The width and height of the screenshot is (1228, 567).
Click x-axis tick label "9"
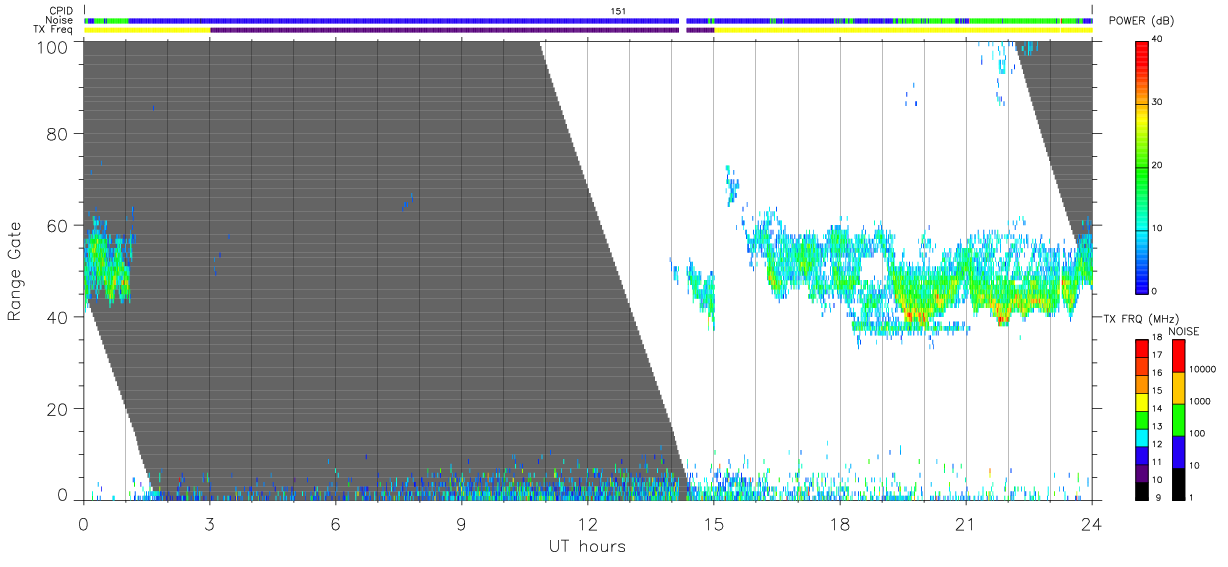[x=461, y=524]
